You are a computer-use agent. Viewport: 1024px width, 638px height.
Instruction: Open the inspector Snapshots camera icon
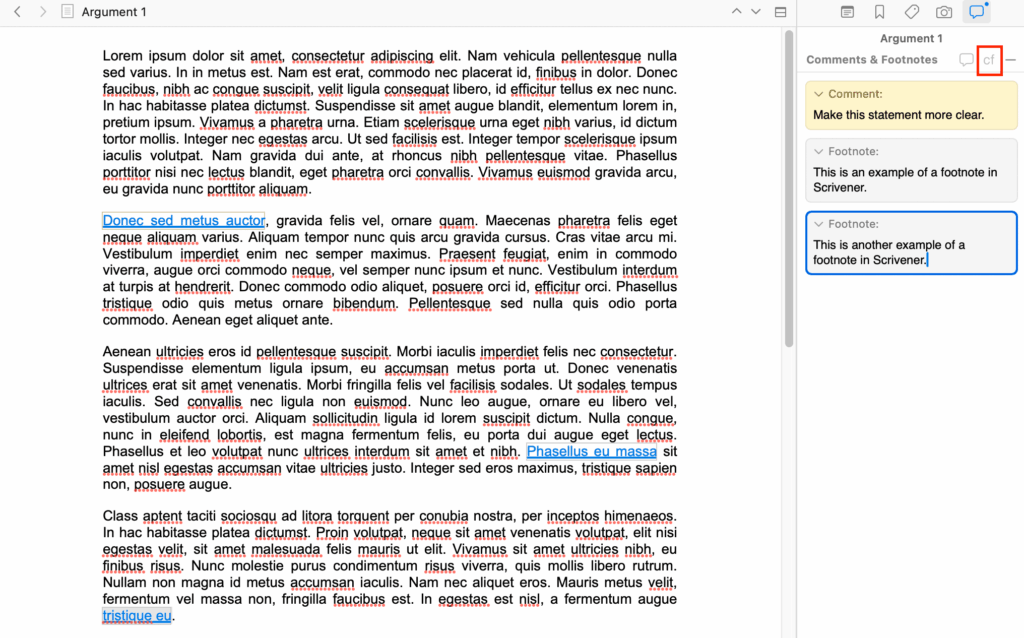[x=944, y=12]
